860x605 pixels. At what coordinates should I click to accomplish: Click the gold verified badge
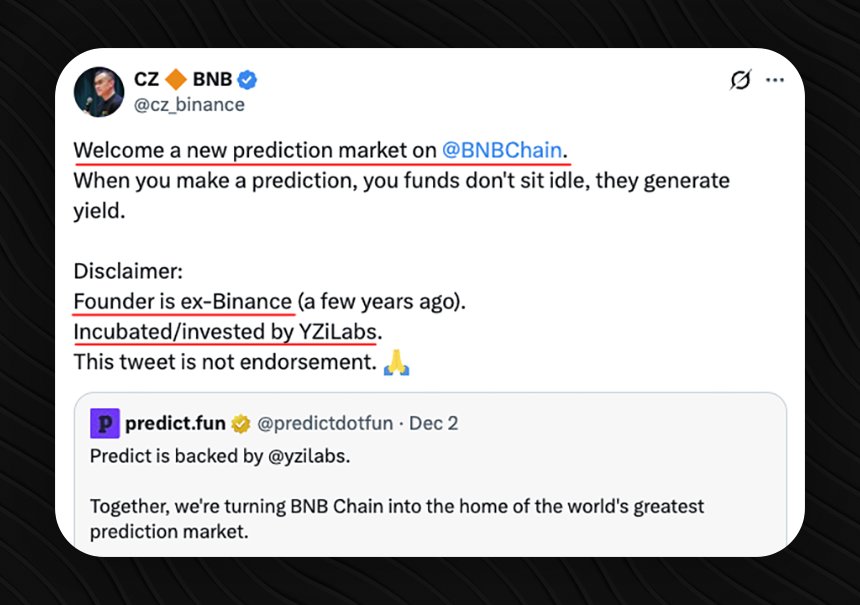(x=241, y=424)
